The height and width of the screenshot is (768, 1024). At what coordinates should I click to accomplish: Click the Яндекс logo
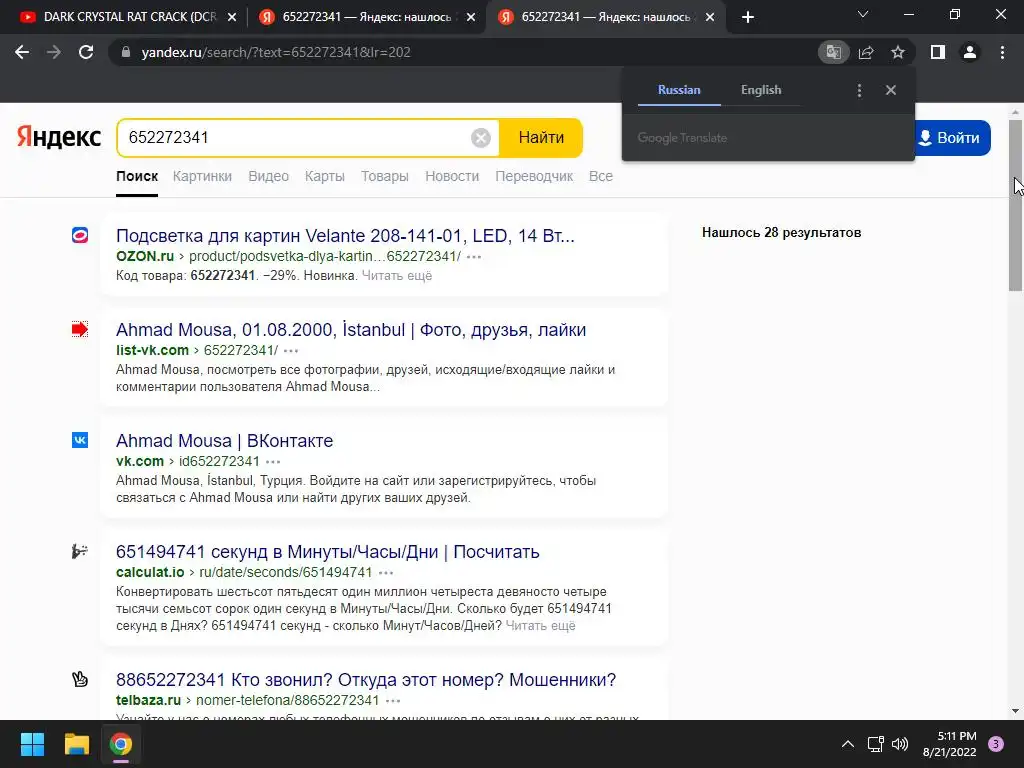[x=59, y=137]
